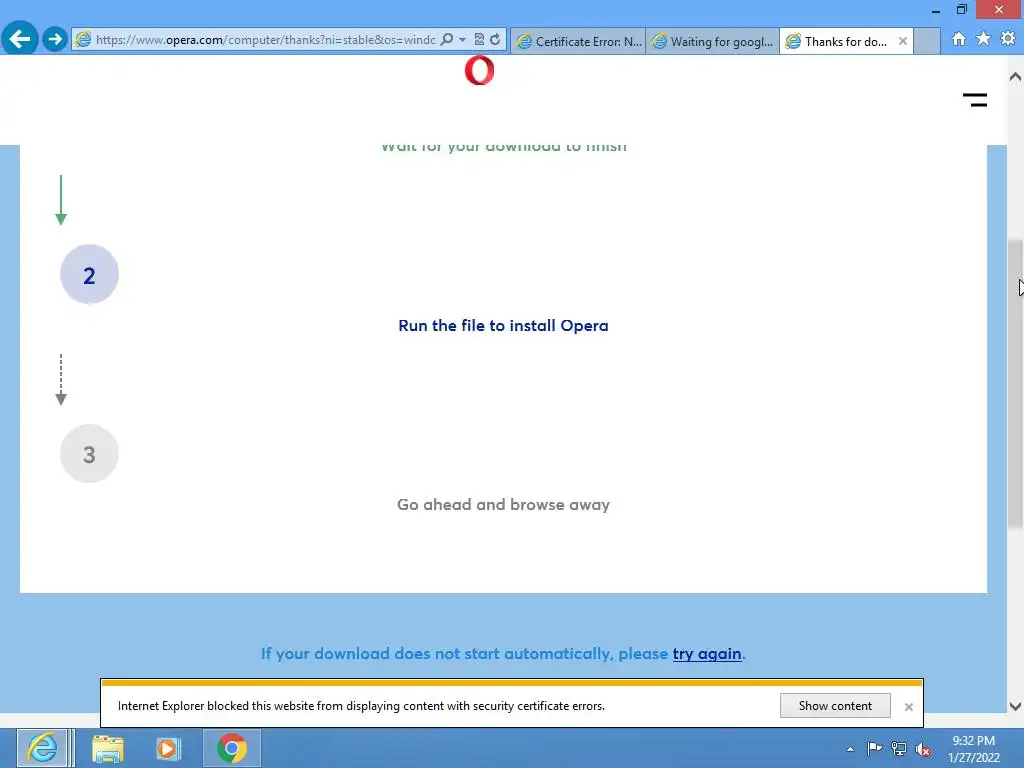Click the red Opera logo
The width and height of the screenshot is (1024, 768).
click(x=479, y=71)
